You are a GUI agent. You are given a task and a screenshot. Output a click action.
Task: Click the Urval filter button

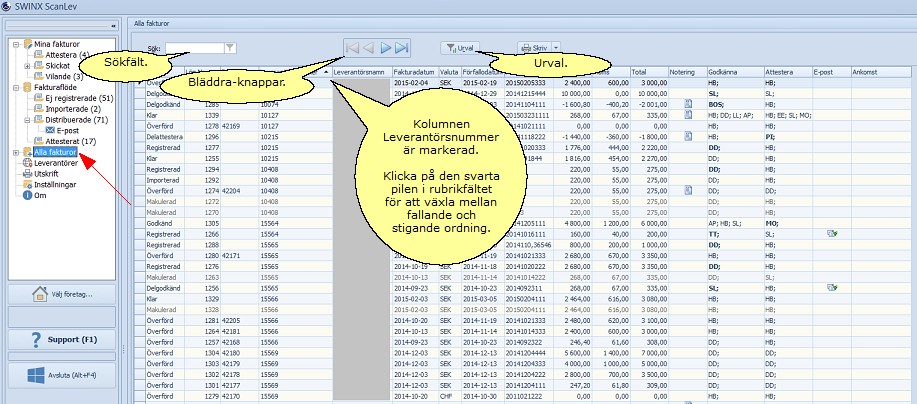click(x=460, y=48)
